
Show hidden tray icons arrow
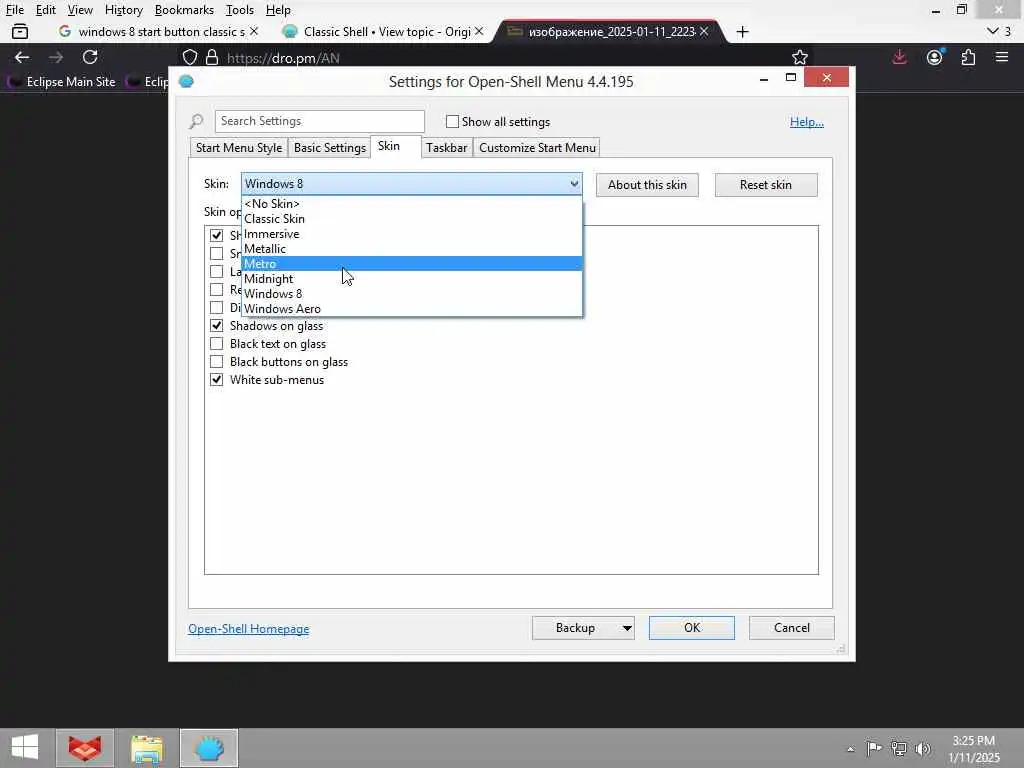(x=850, y=749)
